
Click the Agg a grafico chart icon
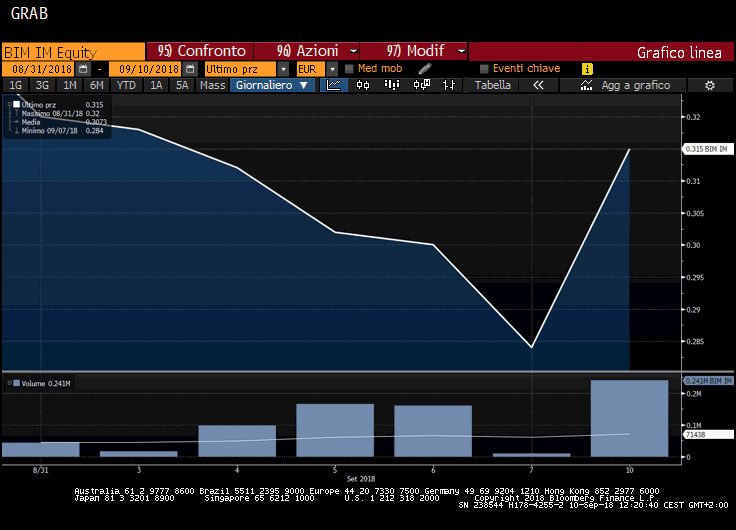point(586,85)
